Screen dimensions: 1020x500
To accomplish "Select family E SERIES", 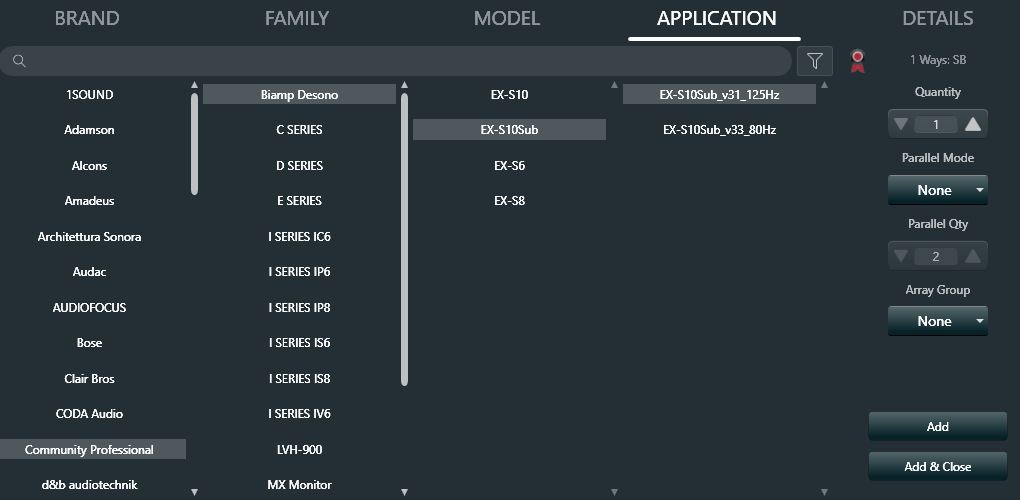I will point(299,201).
